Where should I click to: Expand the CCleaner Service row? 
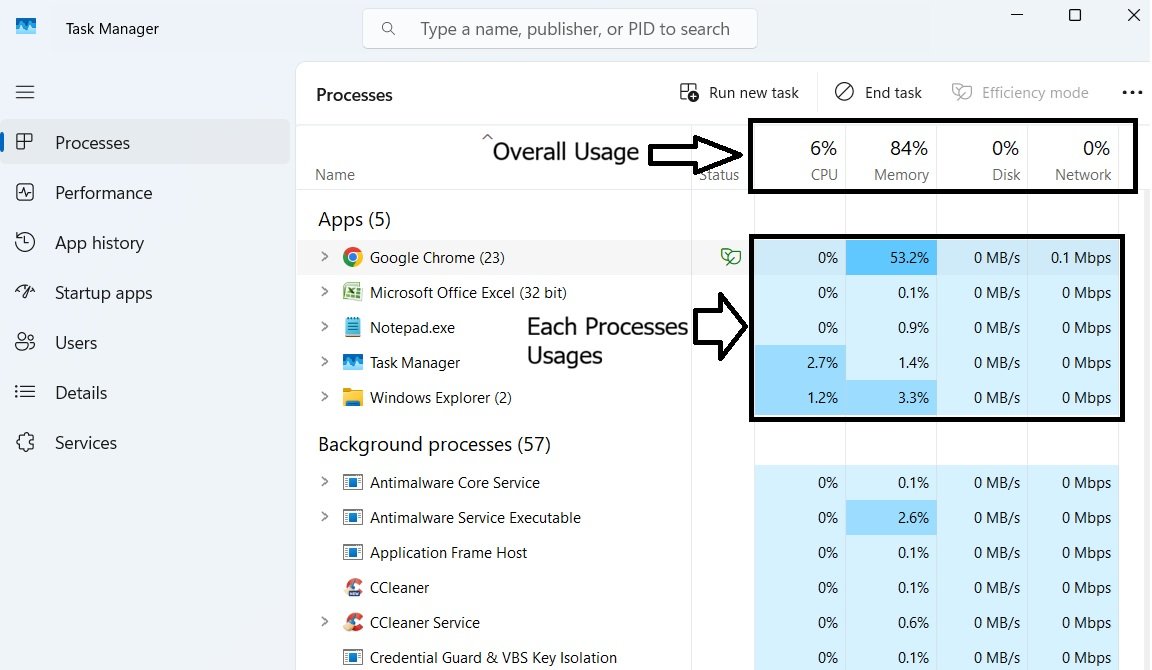[324, 622]
